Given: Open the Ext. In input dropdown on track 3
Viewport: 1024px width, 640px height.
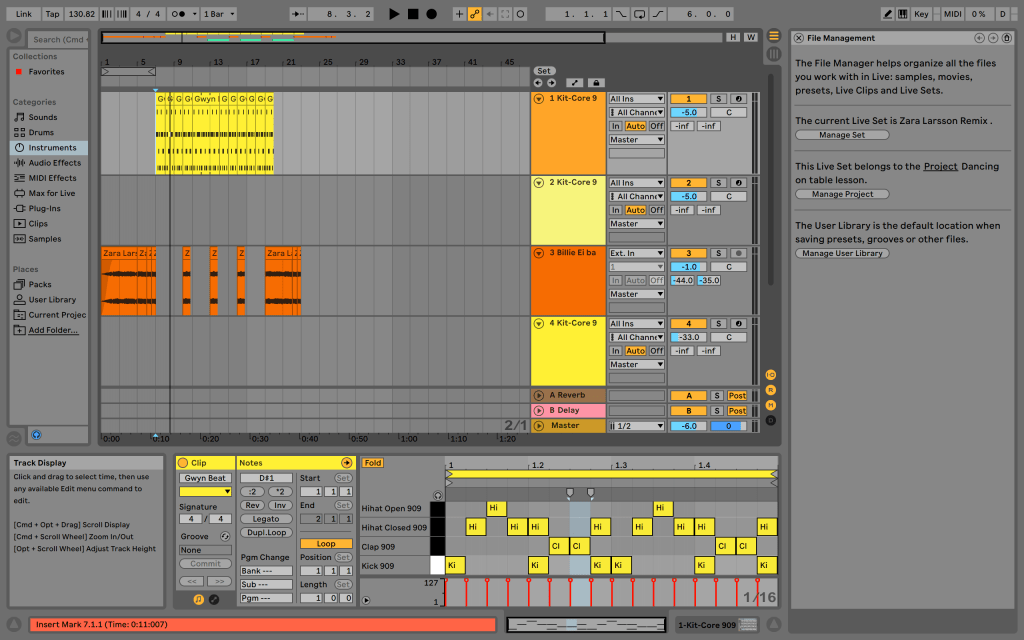Looking at the screenshot, I should 636,253.
